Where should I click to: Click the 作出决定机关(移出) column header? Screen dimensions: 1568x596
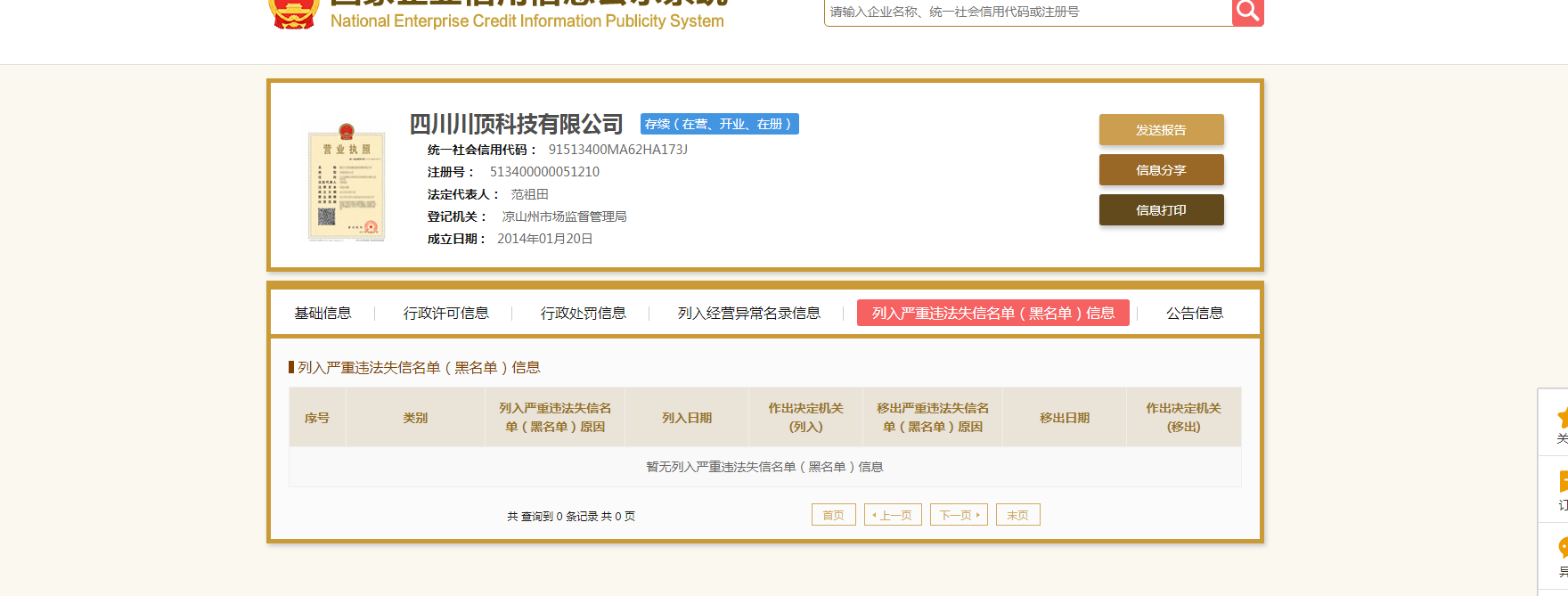[1184, 417]
